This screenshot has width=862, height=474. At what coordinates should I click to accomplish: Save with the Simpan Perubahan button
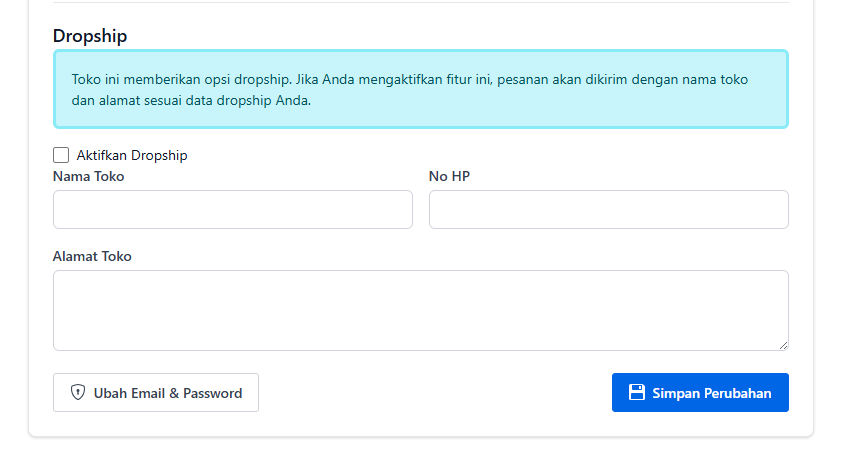[700, 393]
